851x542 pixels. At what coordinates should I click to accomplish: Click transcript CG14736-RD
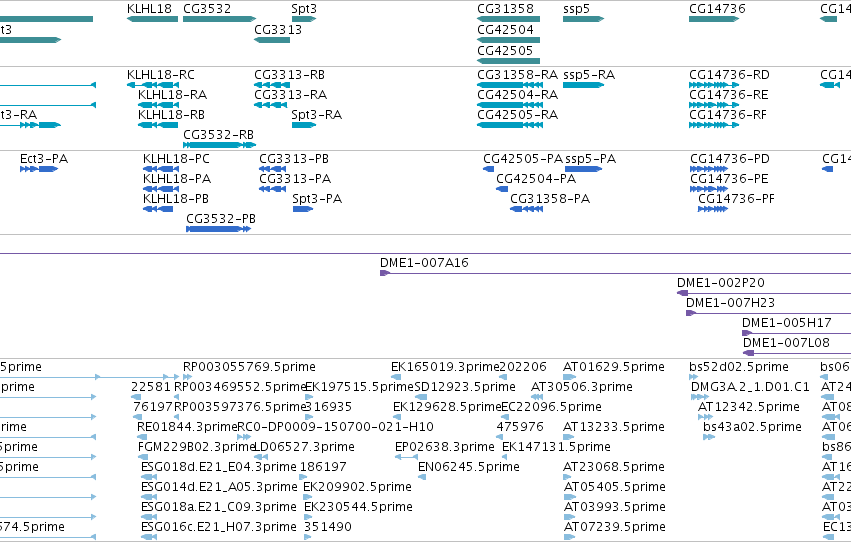pyautogui.click(x=714, y=85)
